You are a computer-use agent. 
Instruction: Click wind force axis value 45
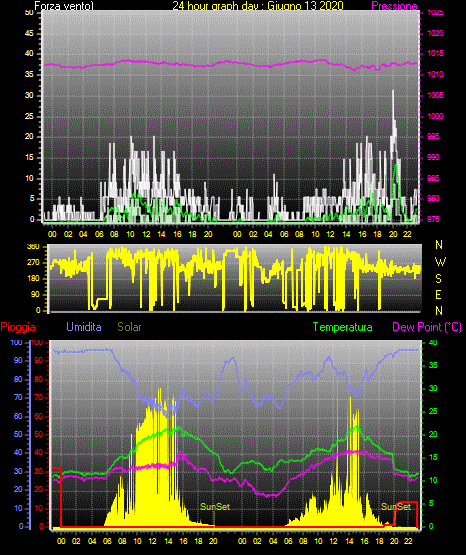point(29,33)
